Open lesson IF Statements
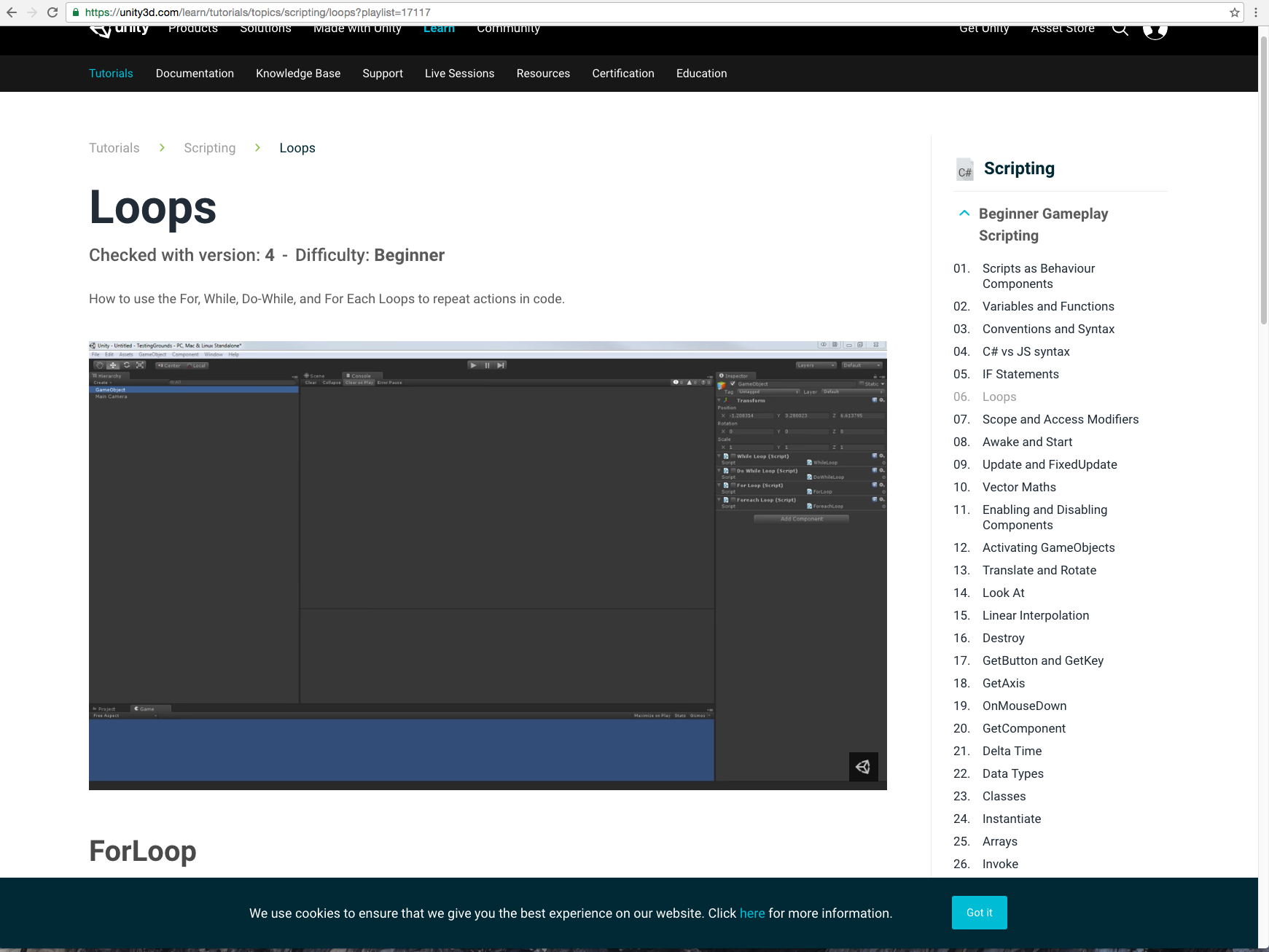 [1020, 375]
